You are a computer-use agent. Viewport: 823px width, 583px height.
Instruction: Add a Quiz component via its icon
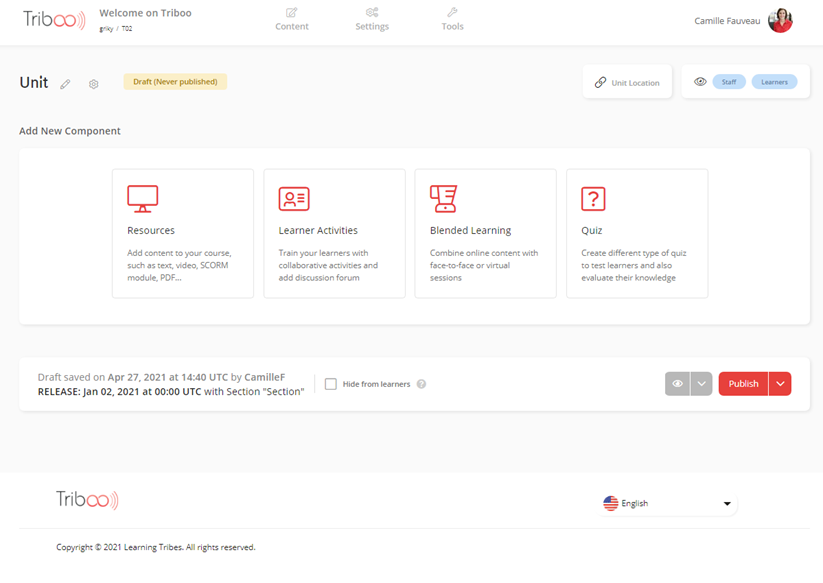[592, 198]
